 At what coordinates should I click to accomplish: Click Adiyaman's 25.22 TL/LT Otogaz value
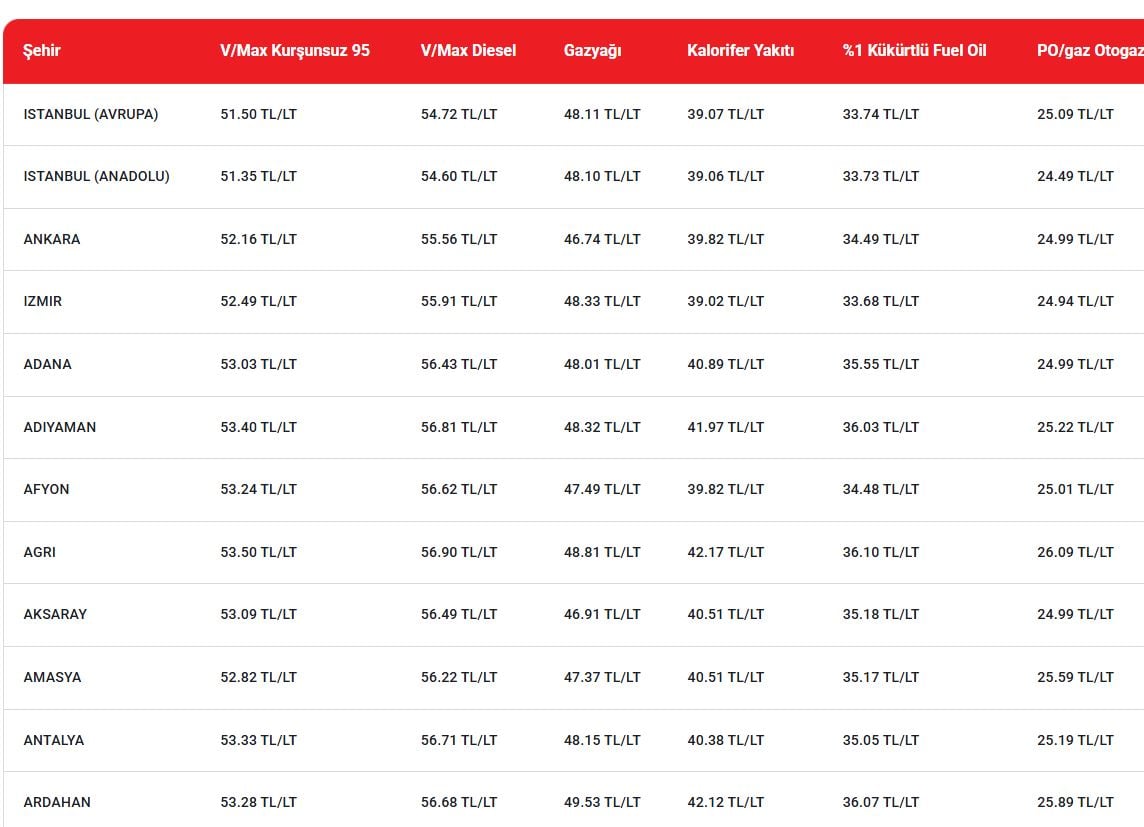click(x=1075, y=427)
